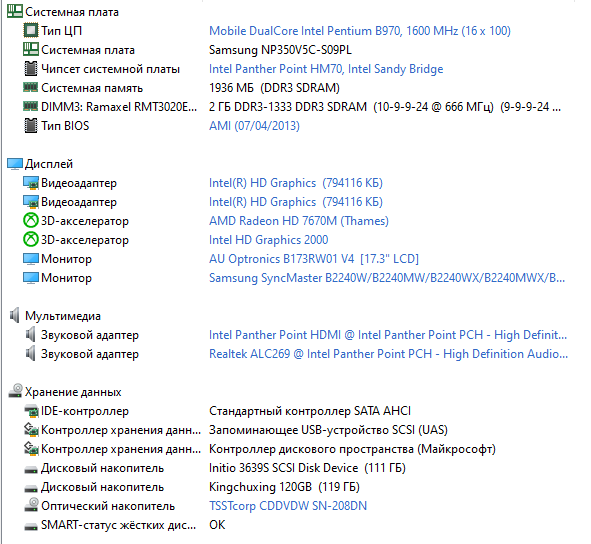Open the lower Intel(R) HD Graphics (794116 КБ) link

tap(296, 202)
